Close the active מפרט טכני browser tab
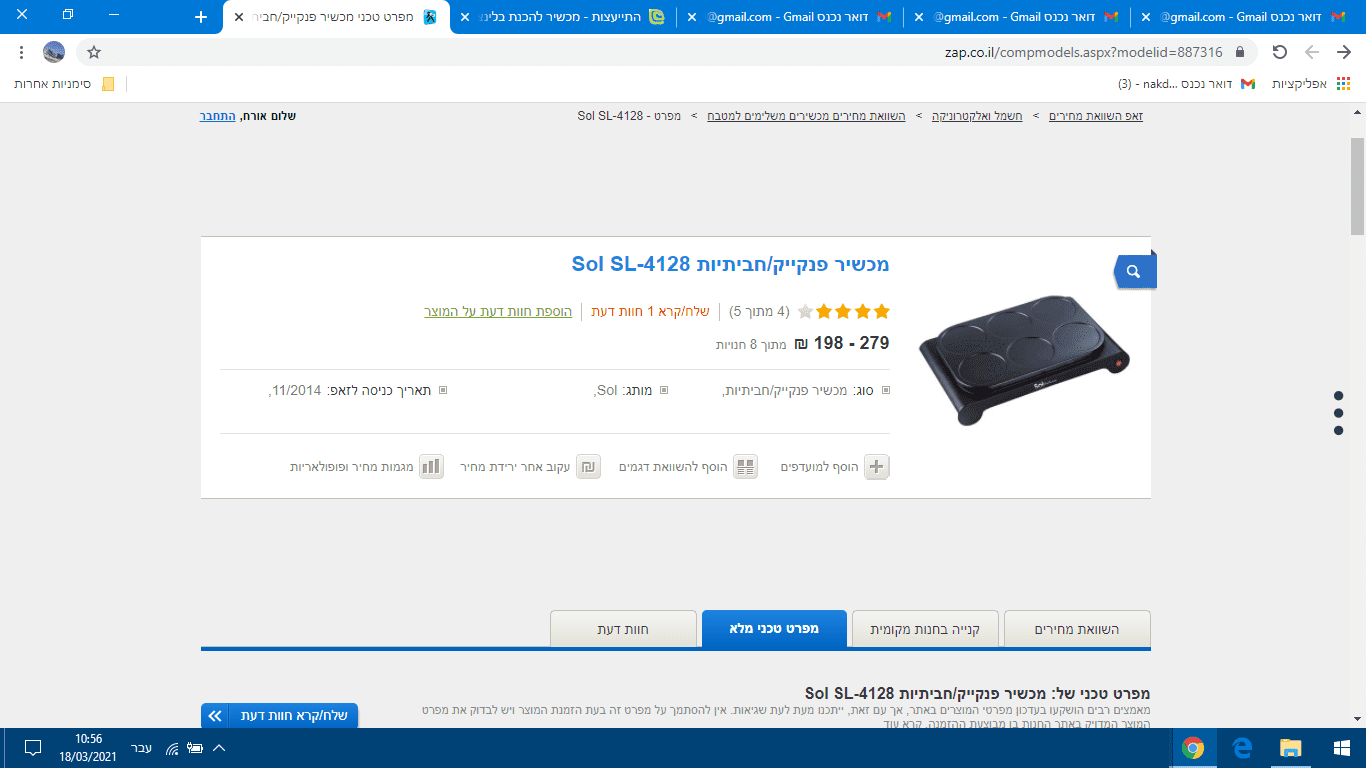1366x768 pixels. (x=238, y=17)
